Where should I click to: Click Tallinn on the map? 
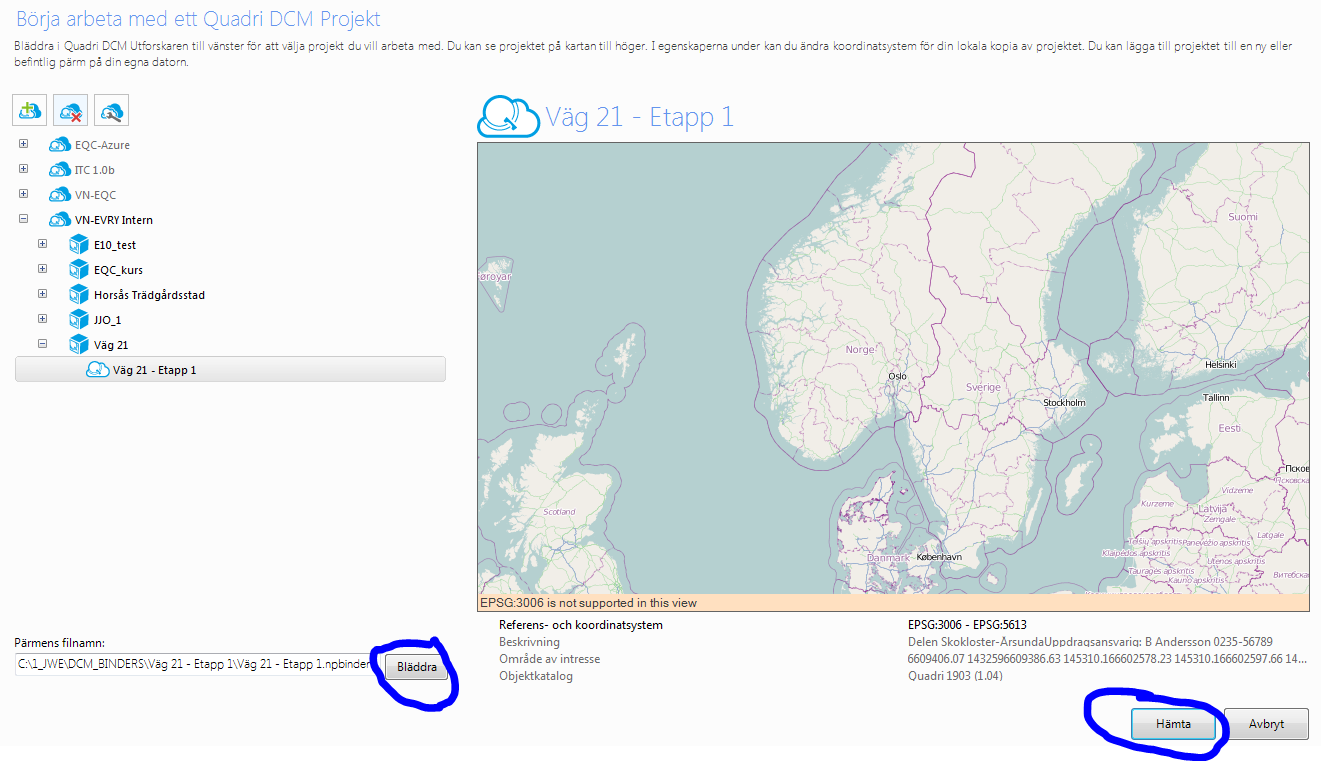[x=1216, y=397]
